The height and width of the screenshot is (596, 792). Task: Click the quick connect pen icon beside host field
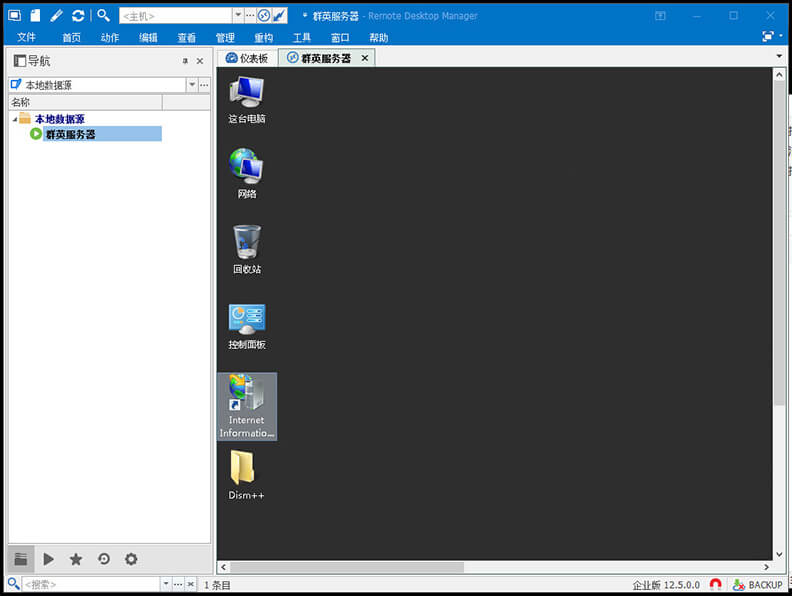pos(279,16)
